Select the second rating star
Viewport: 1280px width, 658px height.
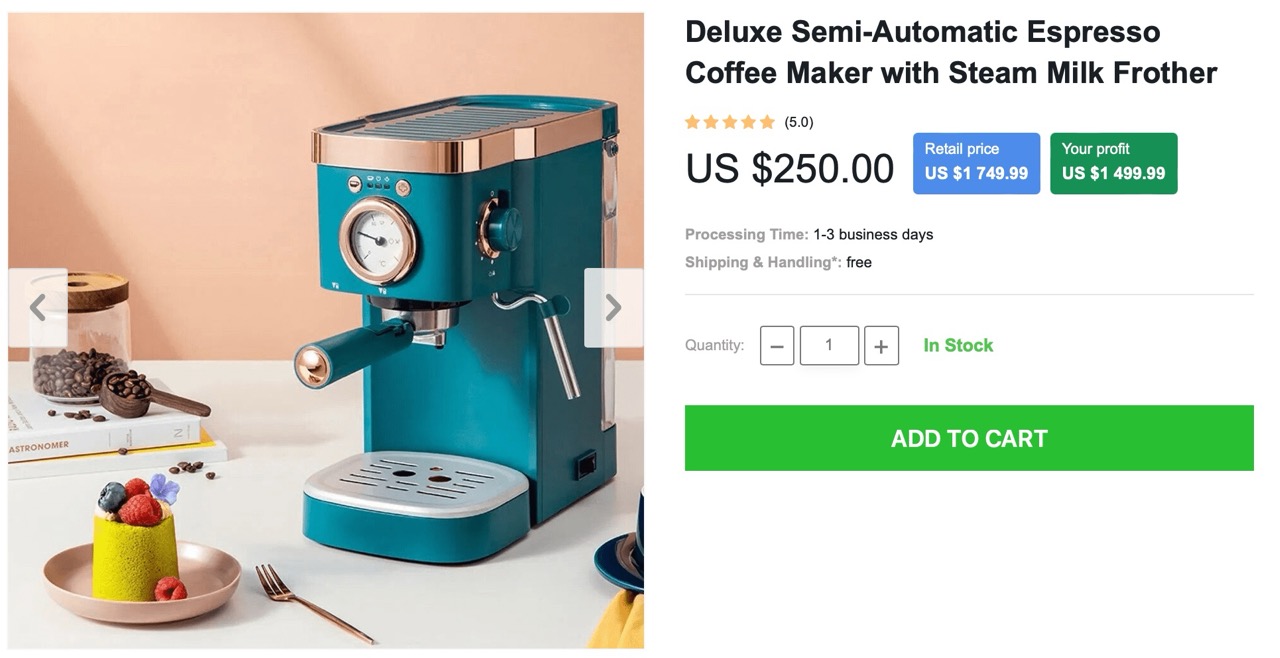tap(711, 122)
